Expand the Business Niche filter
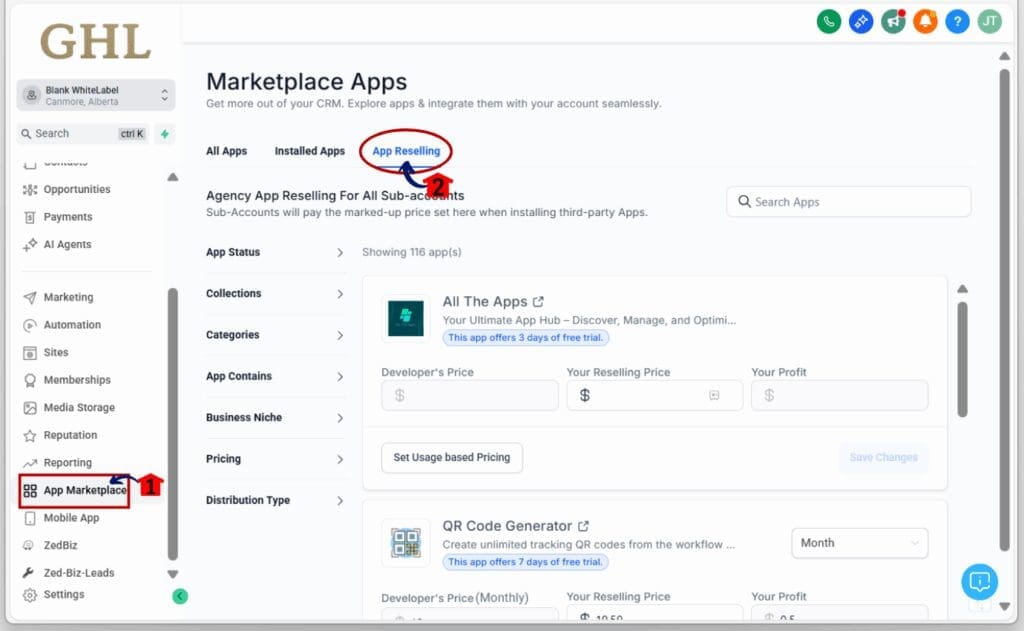1024x631 pixels. (x=274, y=418)
